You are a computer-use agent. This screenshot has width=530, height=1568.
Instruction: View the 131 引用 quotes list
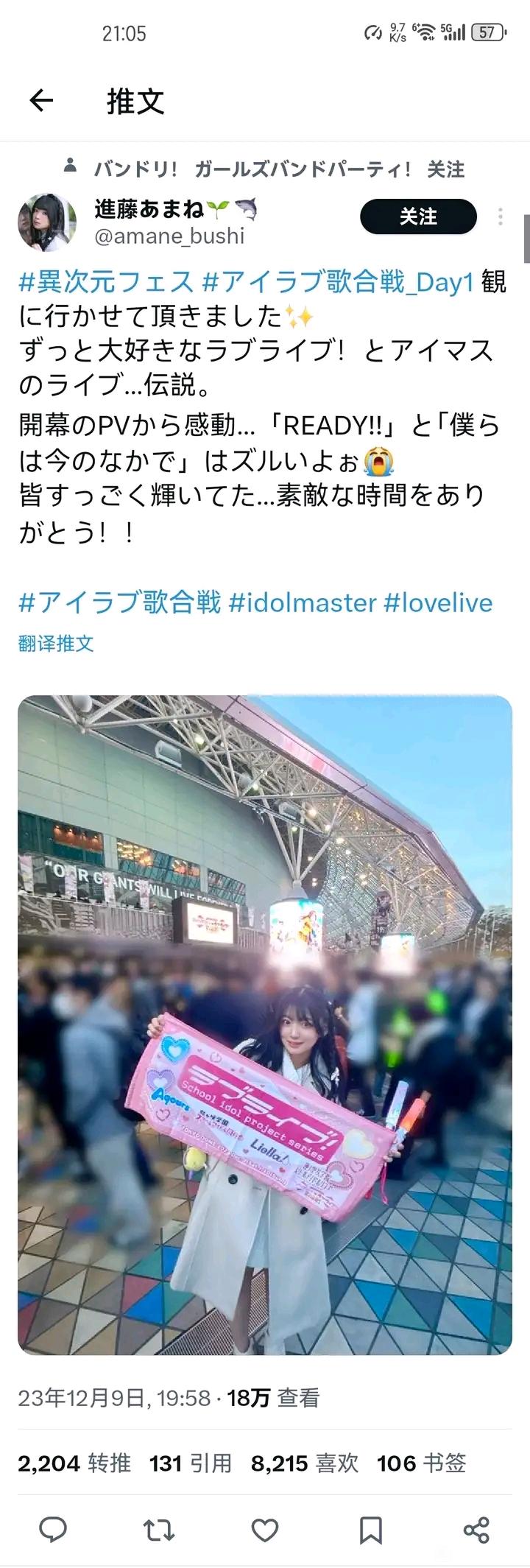tap(191, 1463)
